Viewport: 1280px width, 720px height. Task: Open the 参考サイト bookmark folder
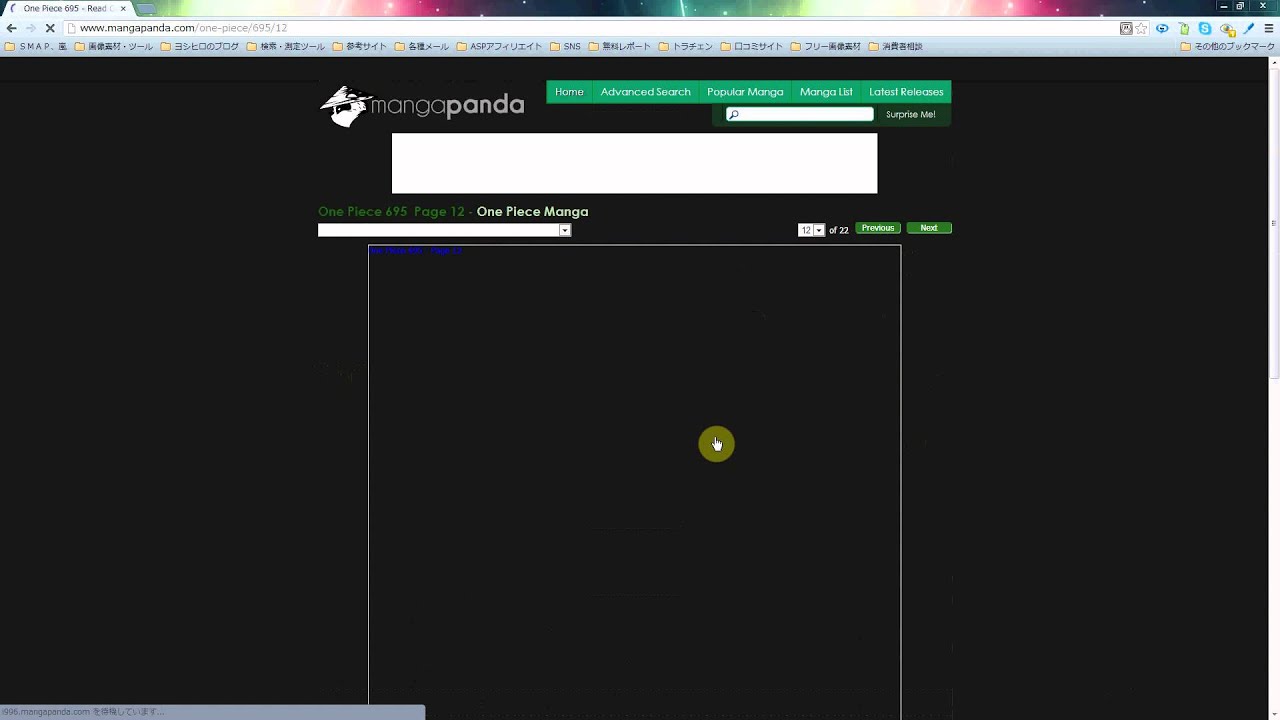[x=360, y=46]
